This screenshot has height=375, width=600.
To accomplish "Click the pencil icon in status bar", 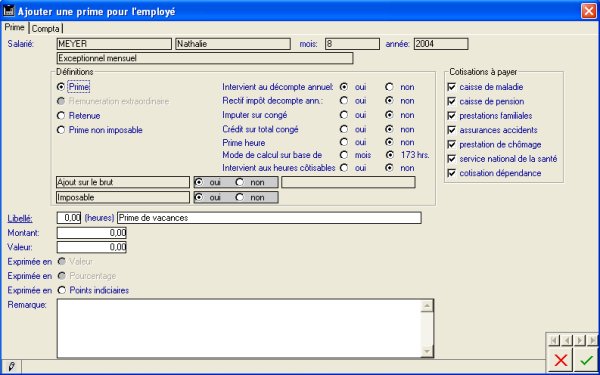I will (11, 367).
